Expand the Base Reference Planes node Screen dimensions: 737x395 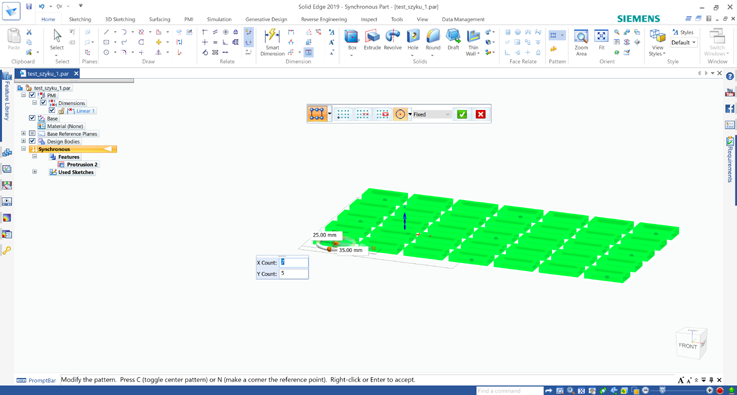coord(24,134)
